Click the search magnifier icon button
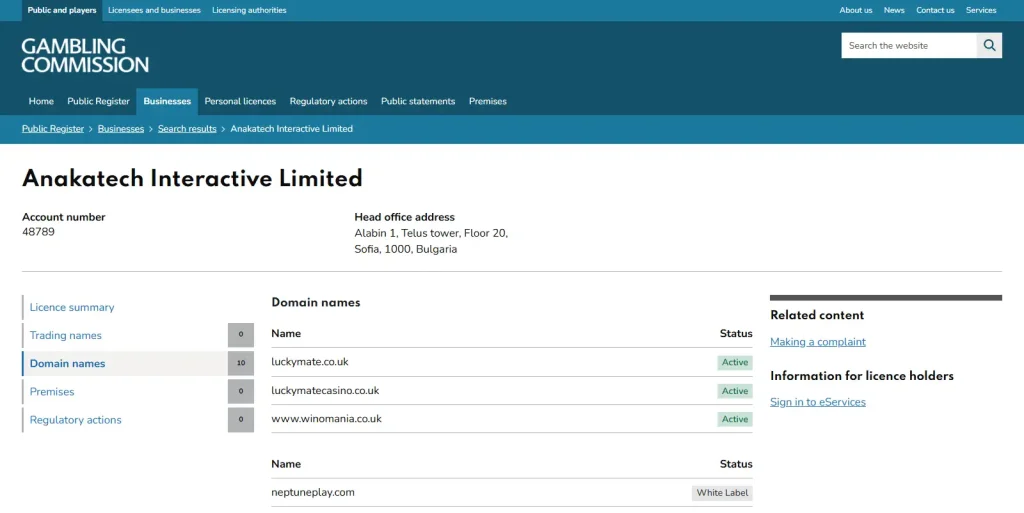 [x=989, y=46]
